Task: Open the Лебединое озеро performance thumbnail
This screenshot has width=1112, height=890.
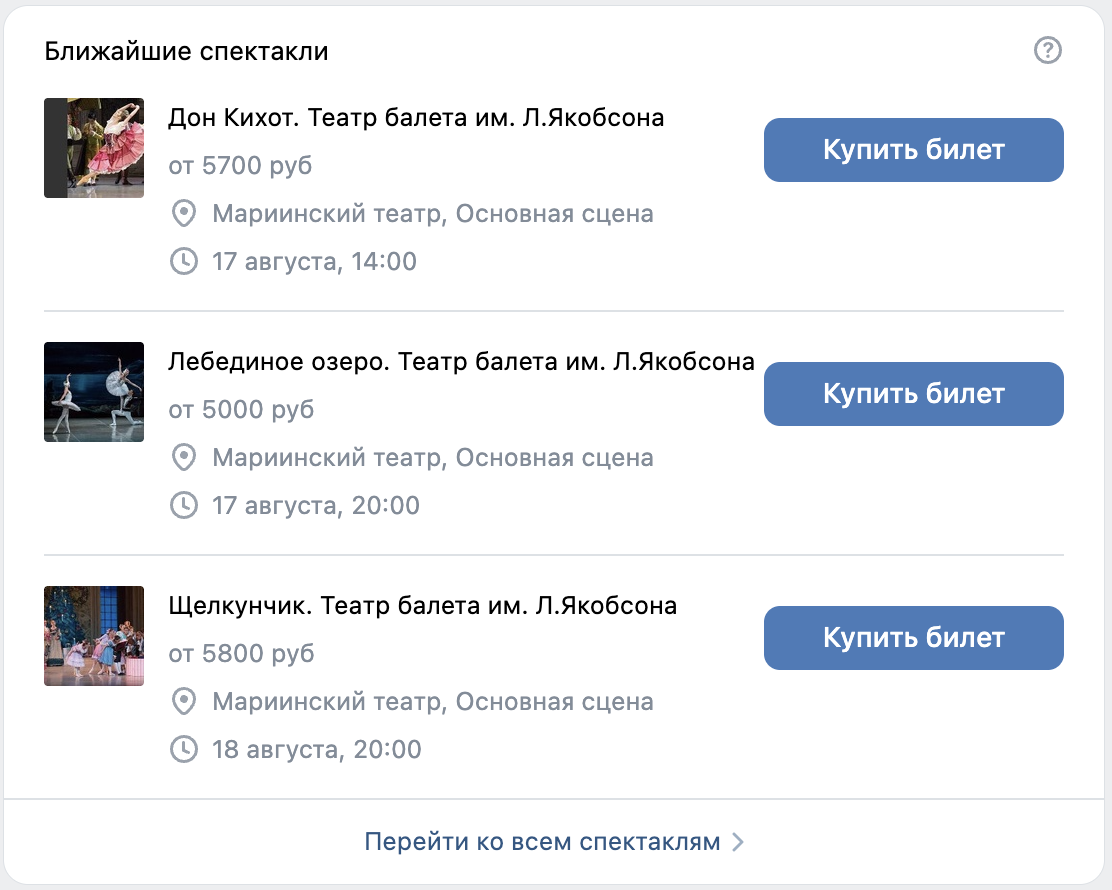Action: click(x=94, y=391)
